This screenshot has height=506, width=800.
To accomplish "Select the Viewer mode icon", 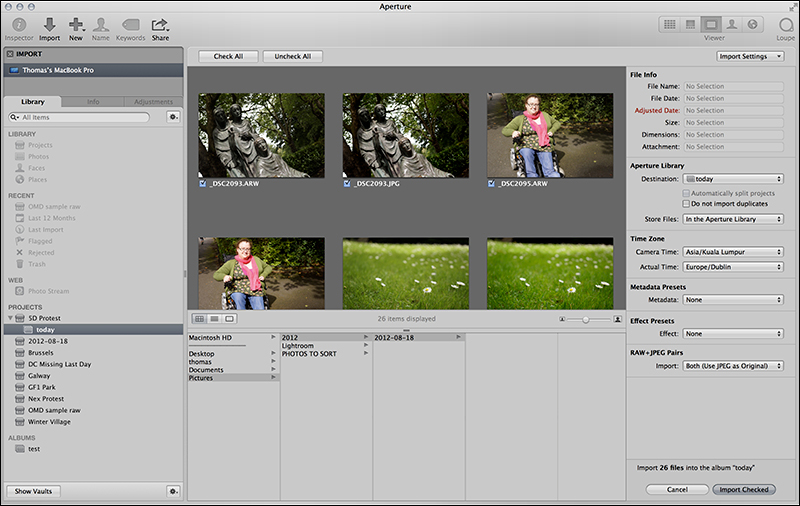I will click(x=711, y=24).
